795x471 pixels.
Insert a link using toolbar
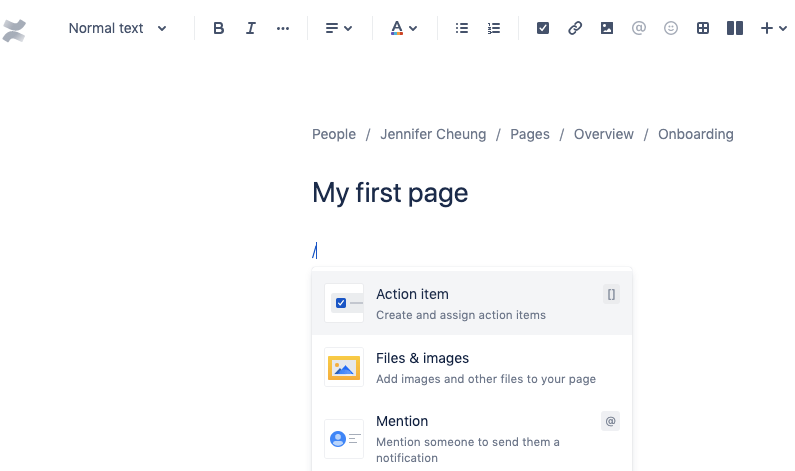click(x=575, y=28)
